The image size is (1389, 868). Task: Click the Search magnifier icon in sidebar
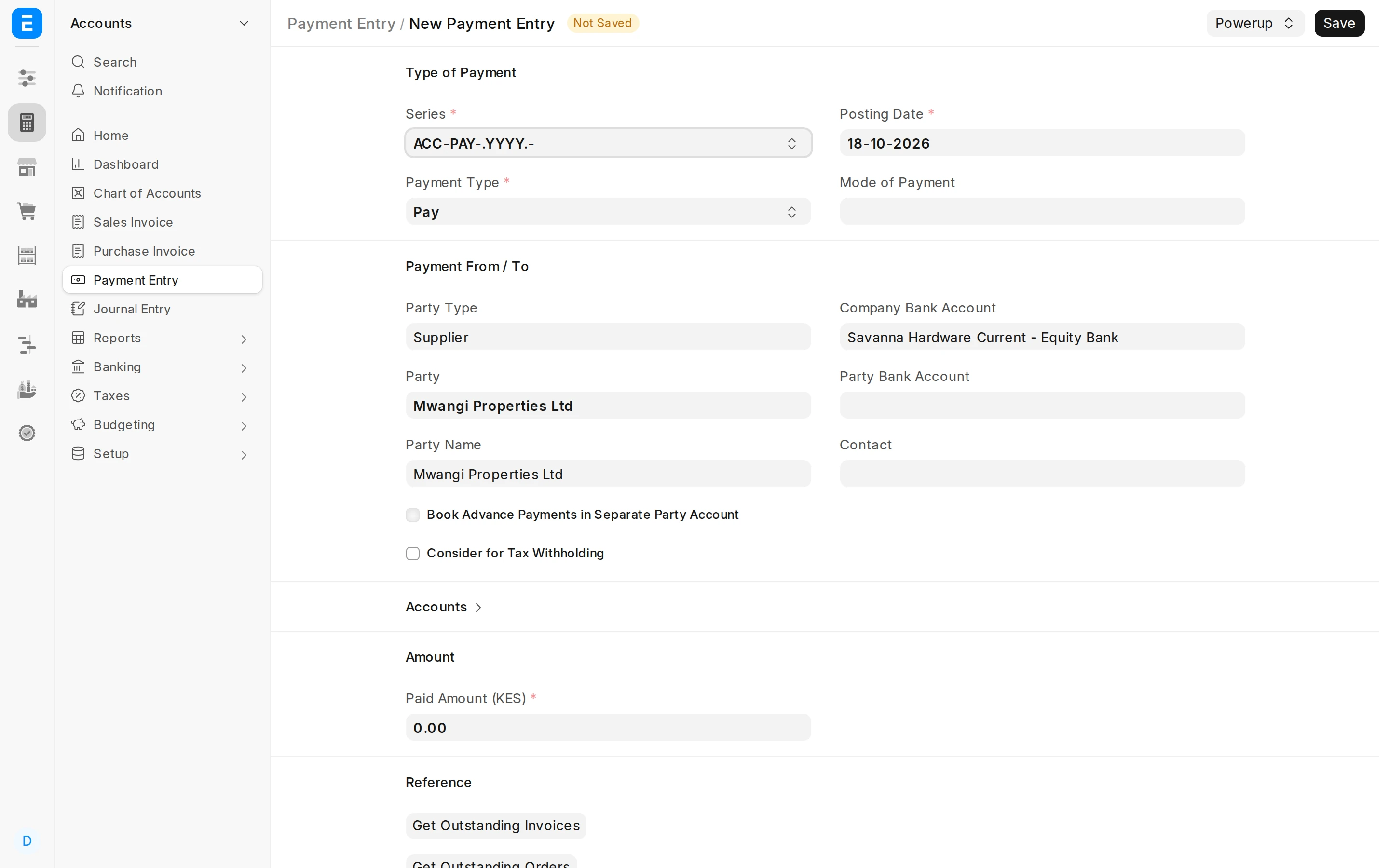pos(78,61)
